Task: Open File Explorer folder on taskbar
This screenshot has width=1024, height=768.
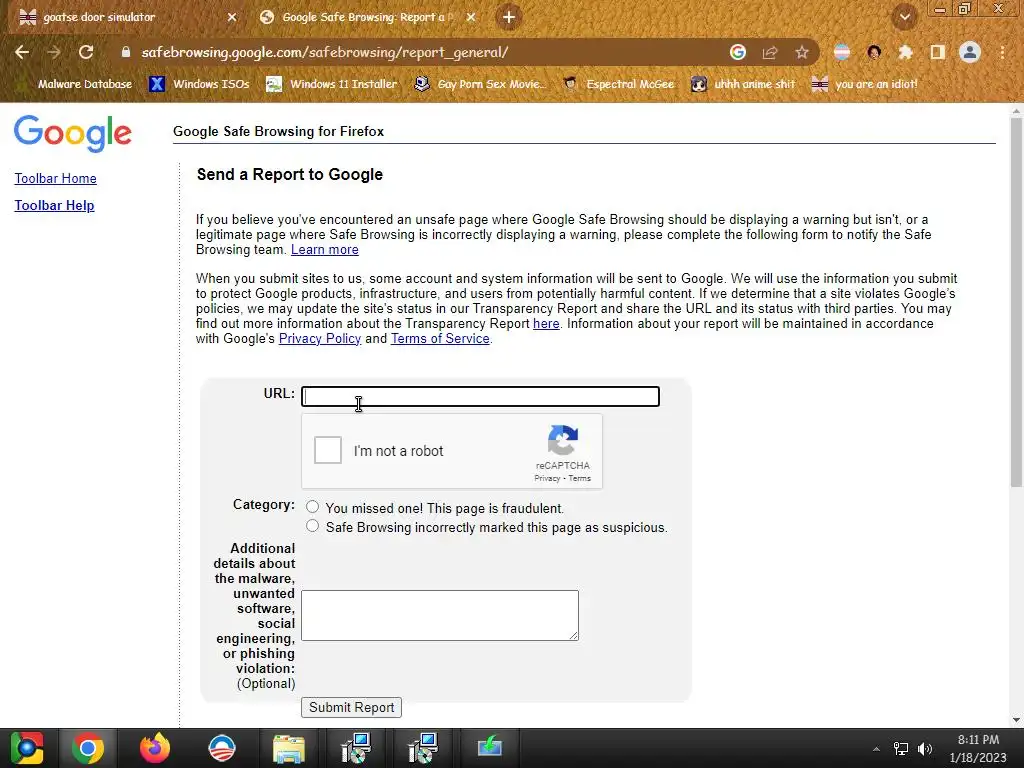Action: [x=289, y=748]
